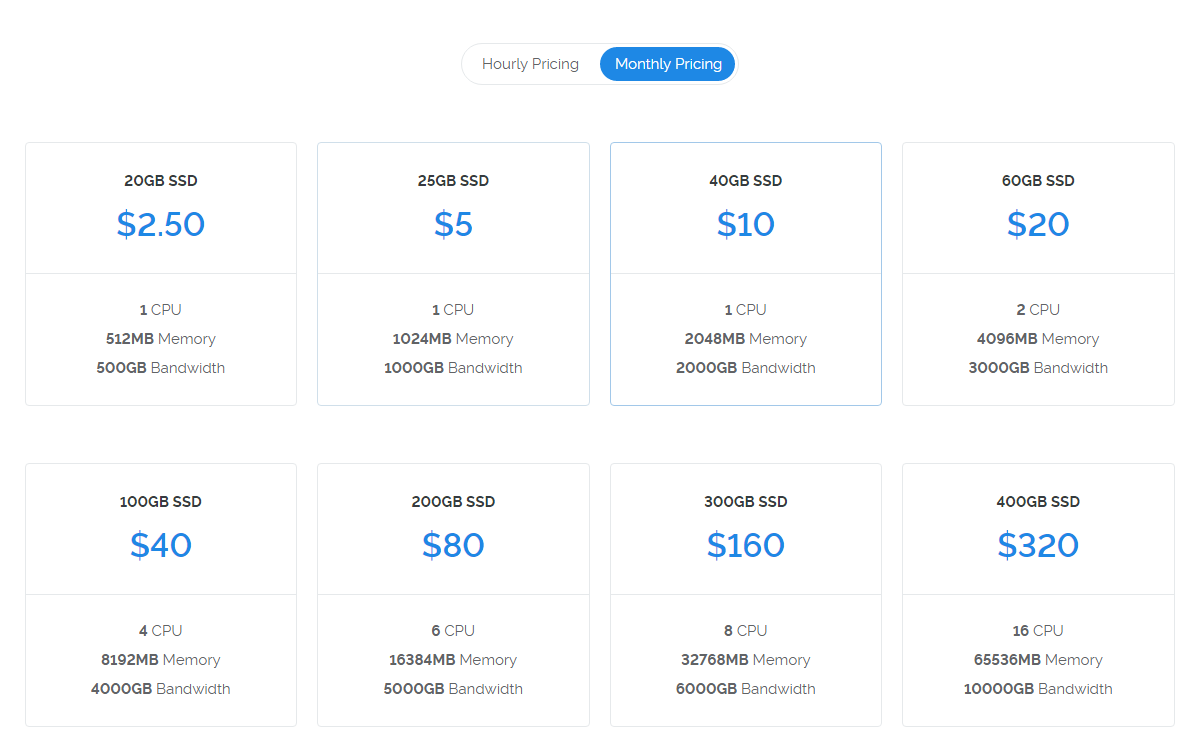The width and height of the screenshot is (1202, 755).
Task: Click the $320 plan price
Action: point(1038,545)
